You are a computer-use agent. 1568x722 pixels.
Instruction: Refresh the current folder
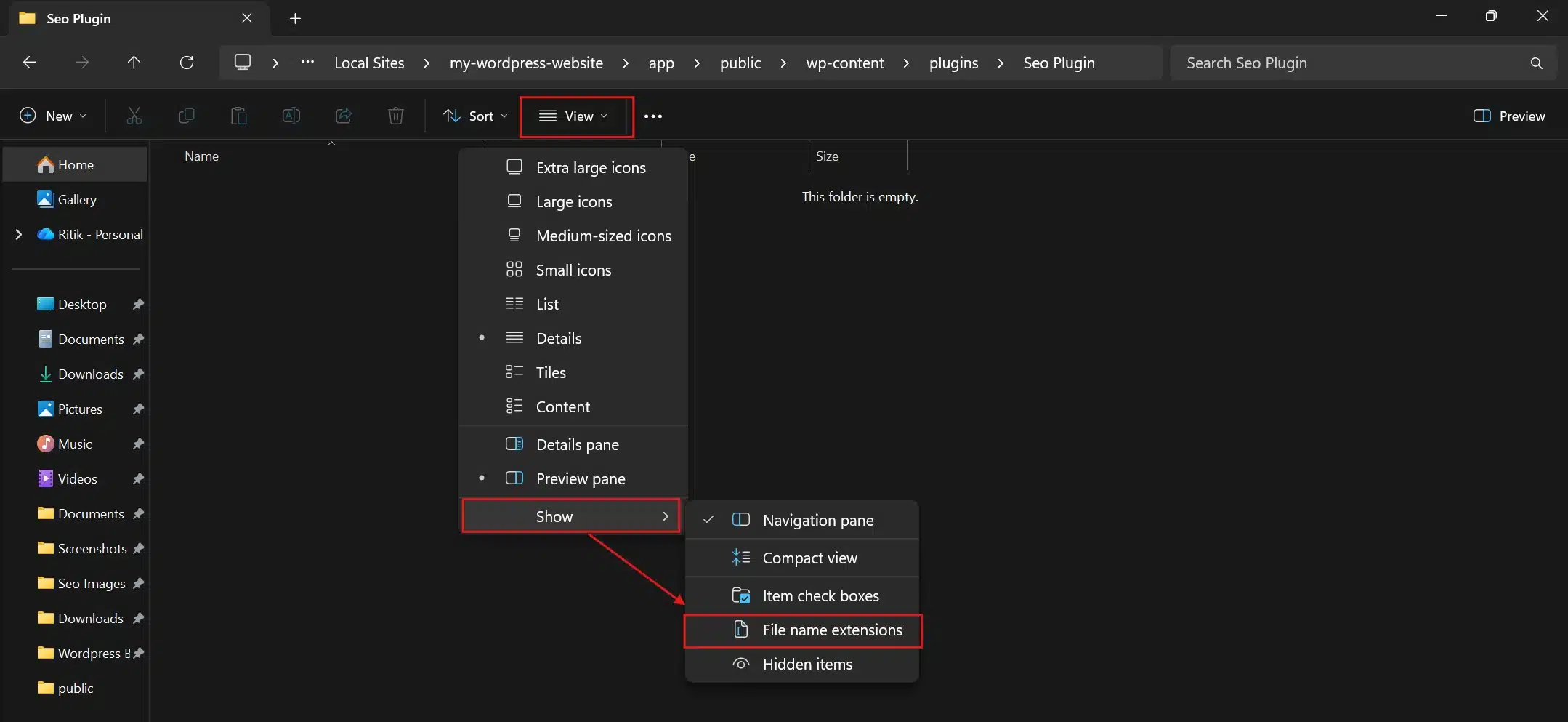[x=187, y=63]
